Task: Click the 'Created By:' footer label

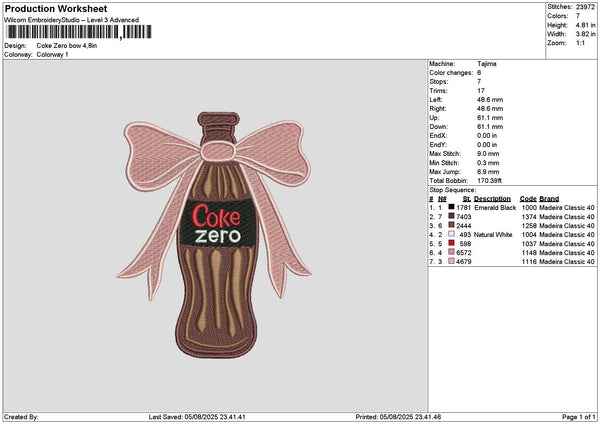Action: coord(21,417)
